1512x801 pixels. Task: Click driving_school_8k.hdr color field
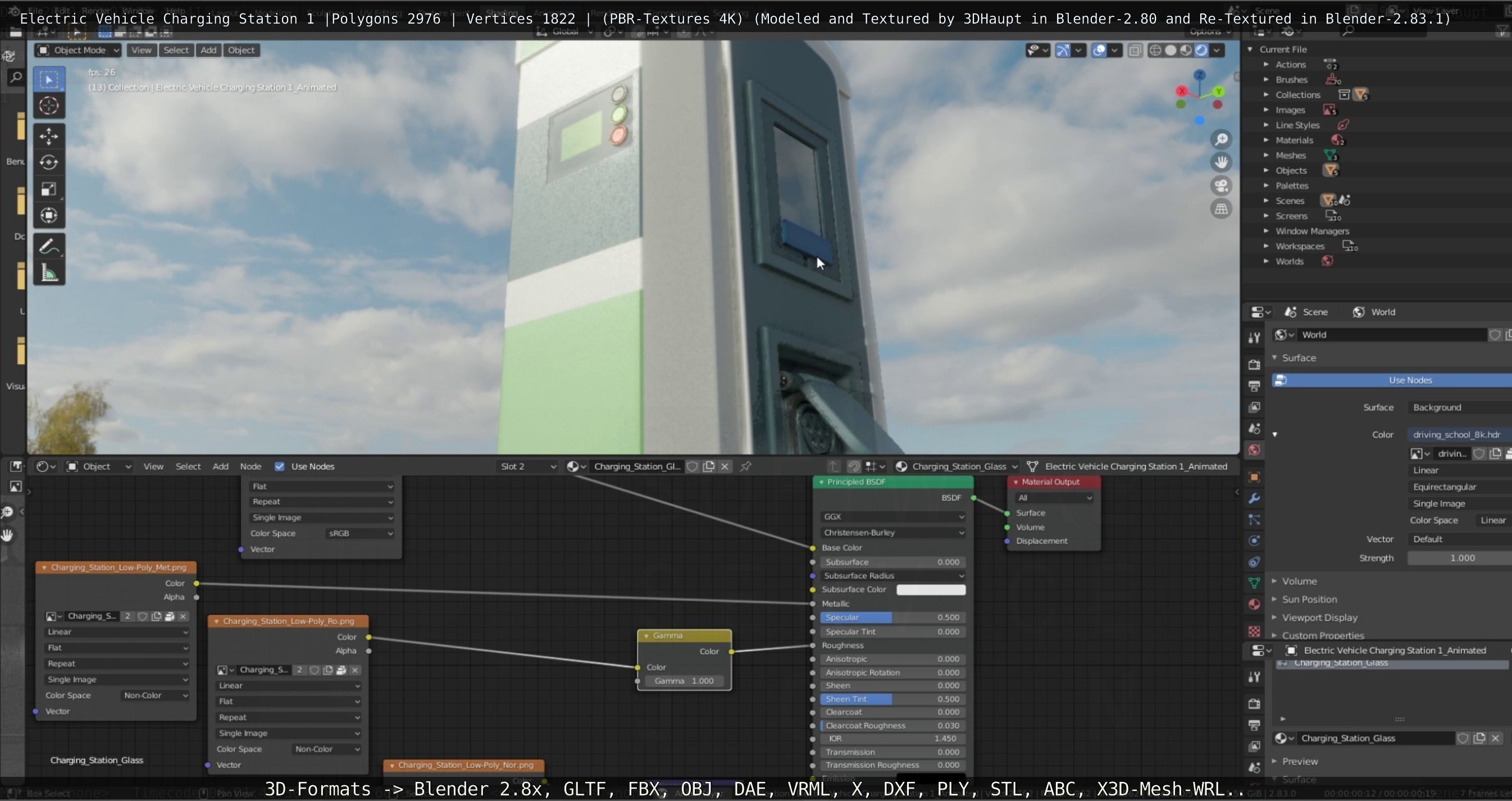(1460, 435)
